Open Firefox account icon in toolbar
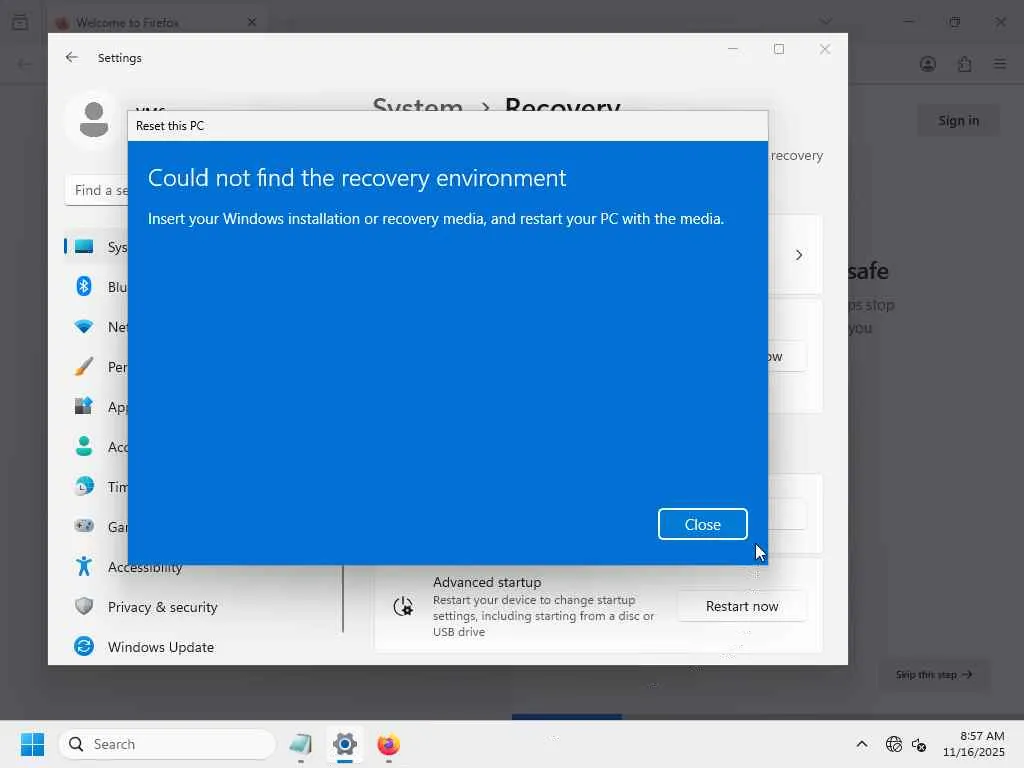 pyautogui.click(x=928, y=64)
